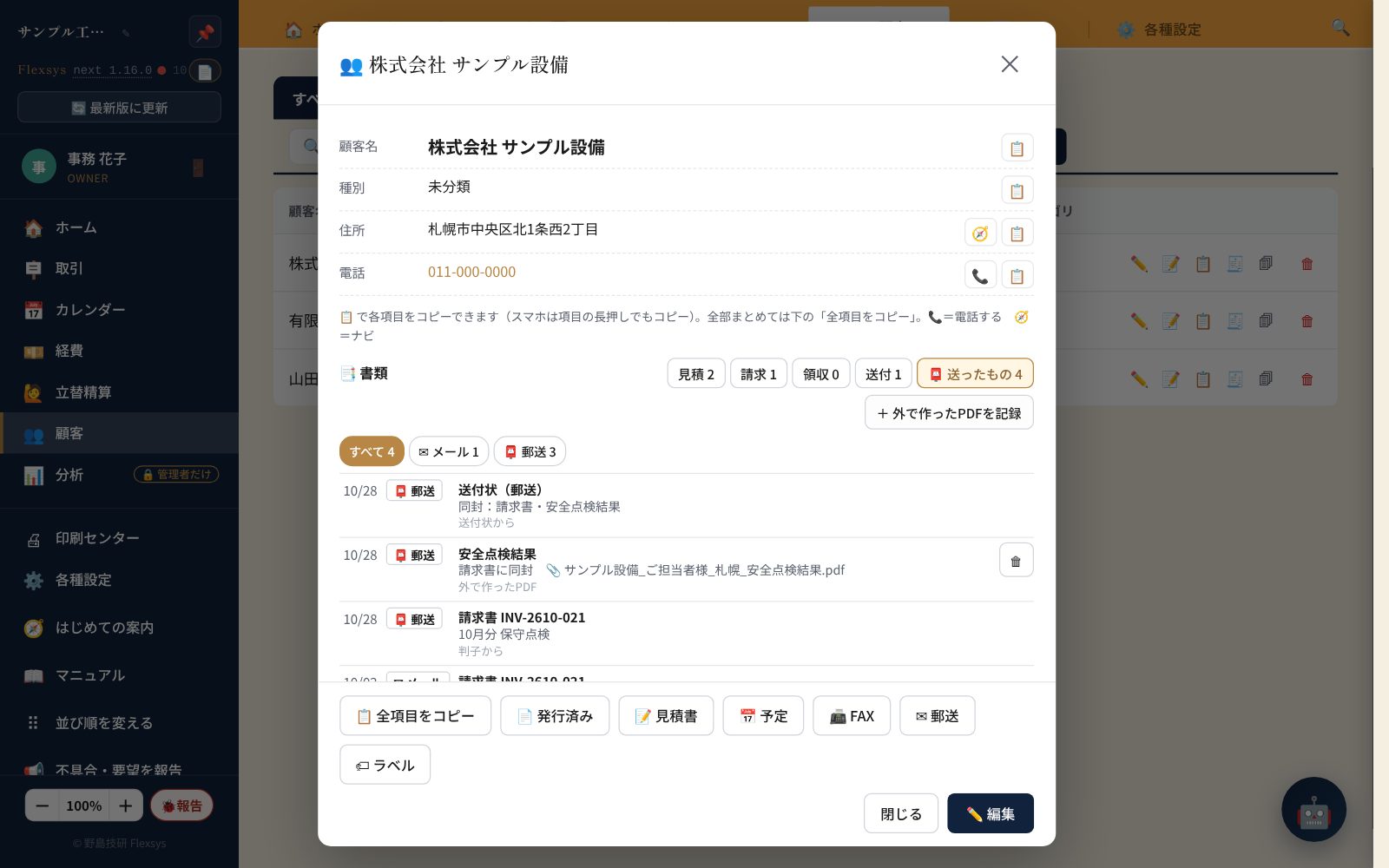
Task: Open 発行済み documents
Action: [x=555, y=716]
